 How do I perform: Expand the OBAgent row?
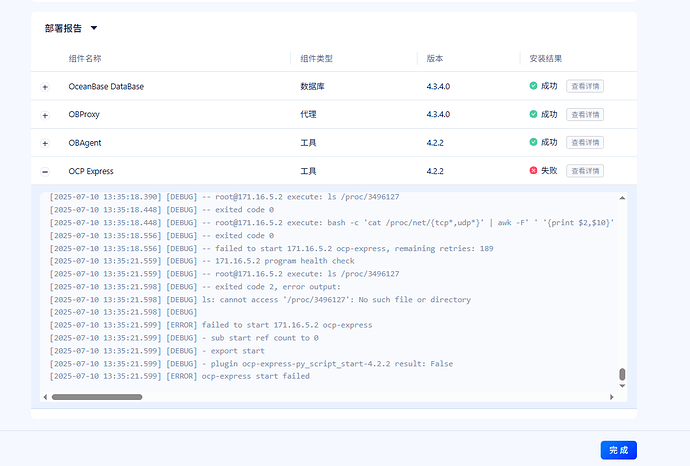(45, 143)
